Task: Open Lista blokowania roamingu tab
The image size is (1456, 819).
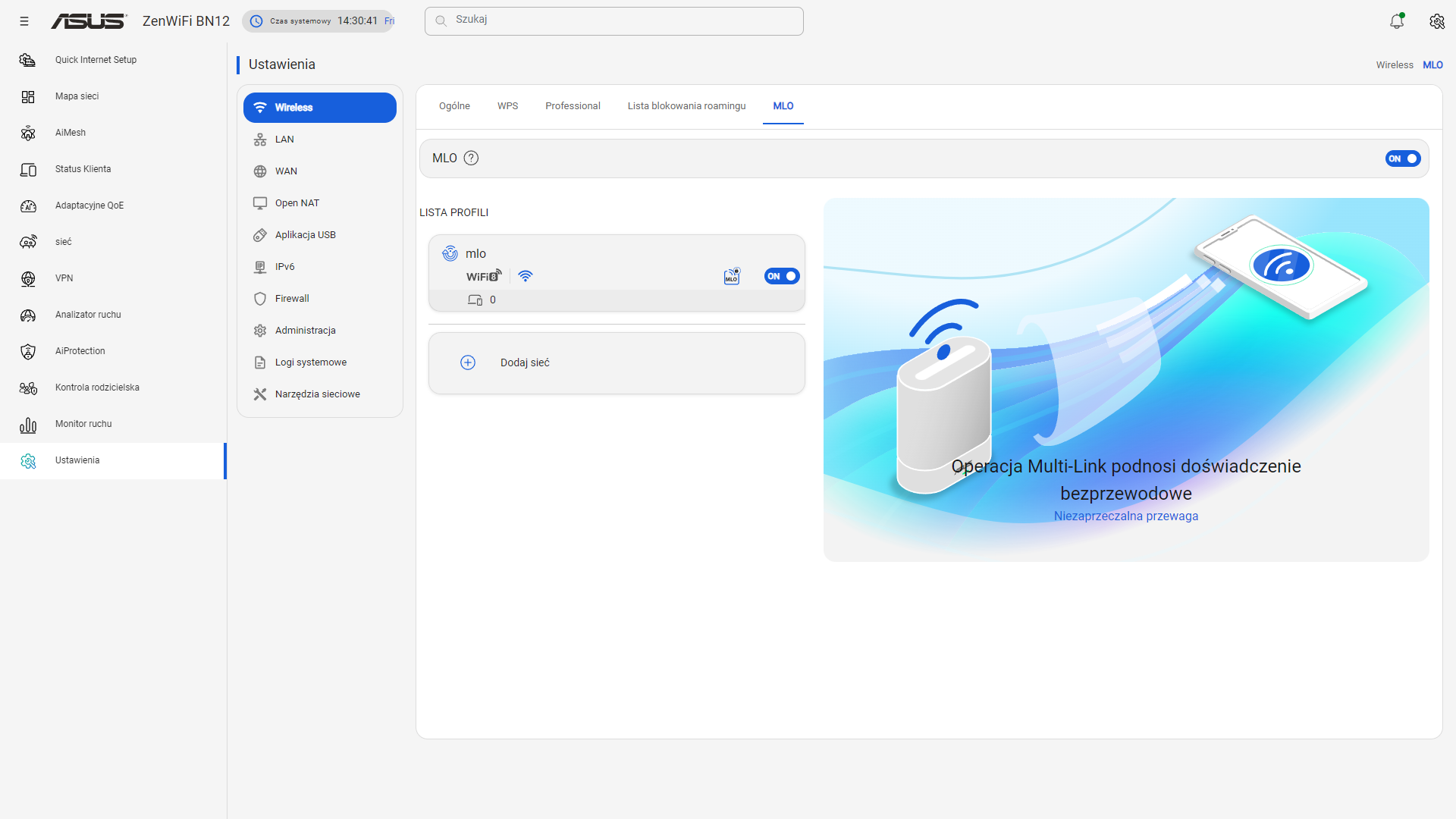Action: (687, 106)
